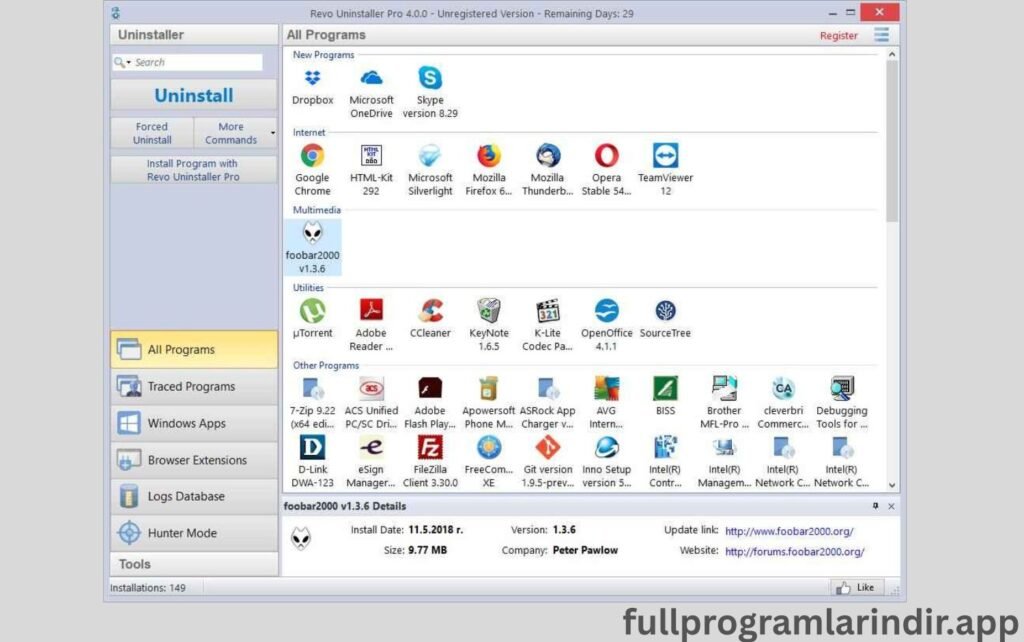Open the search options dropdown arrow

(x=131, y=62)
